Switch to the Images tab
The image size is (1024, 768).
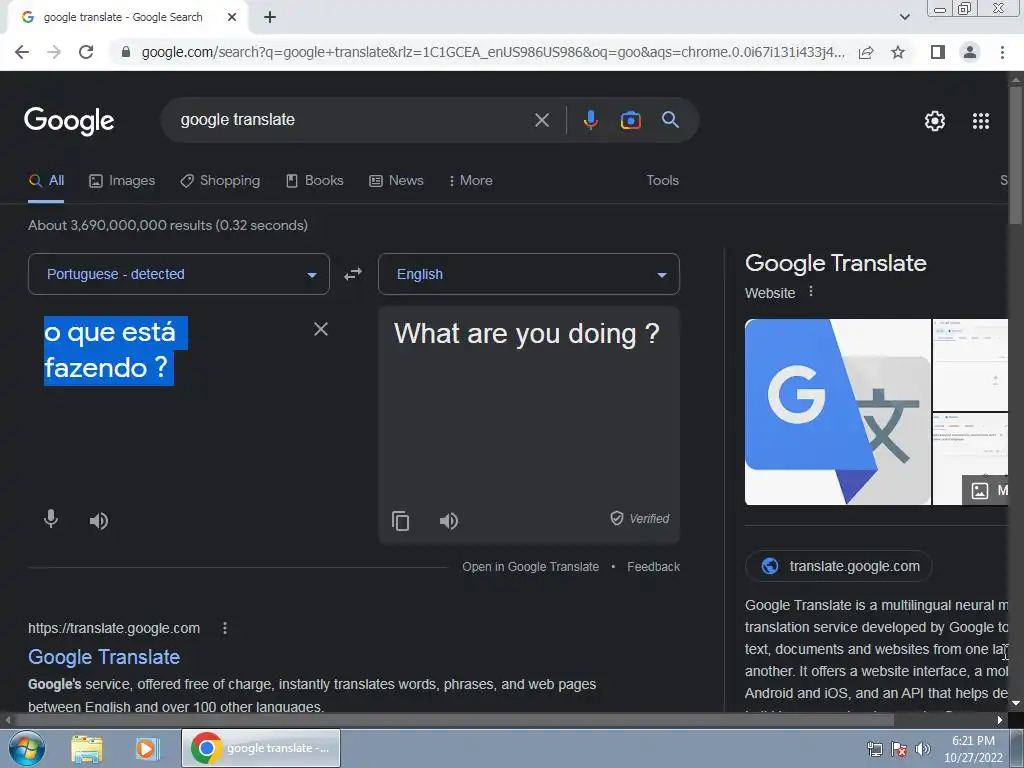click(x=122, y=181)
